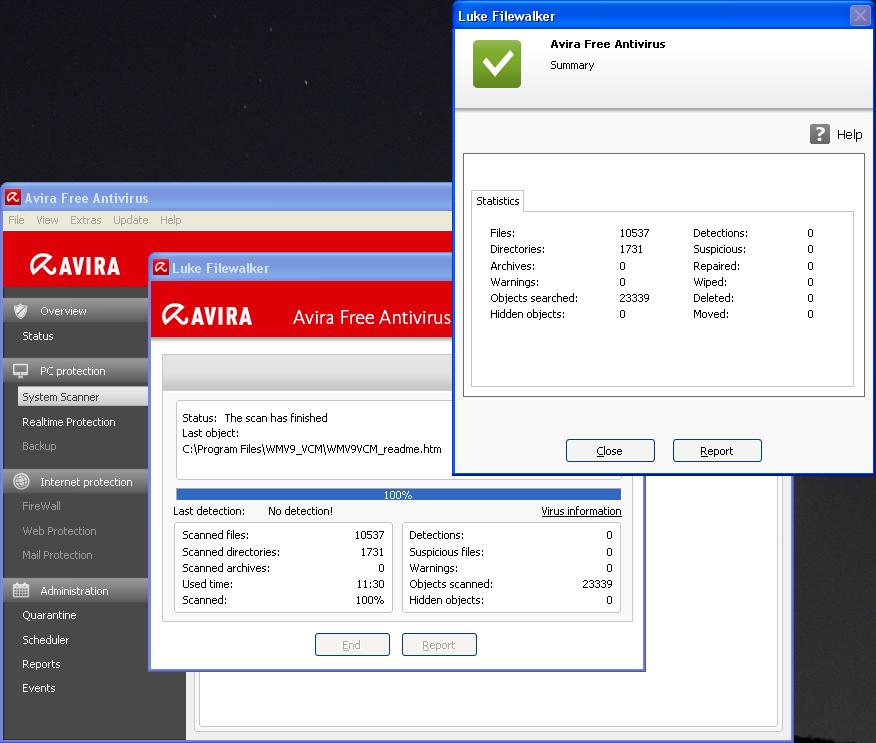Viewport: 876px width, 743px height.
Task: Expand the Administration section header
Action: click(x=76, y=590)
